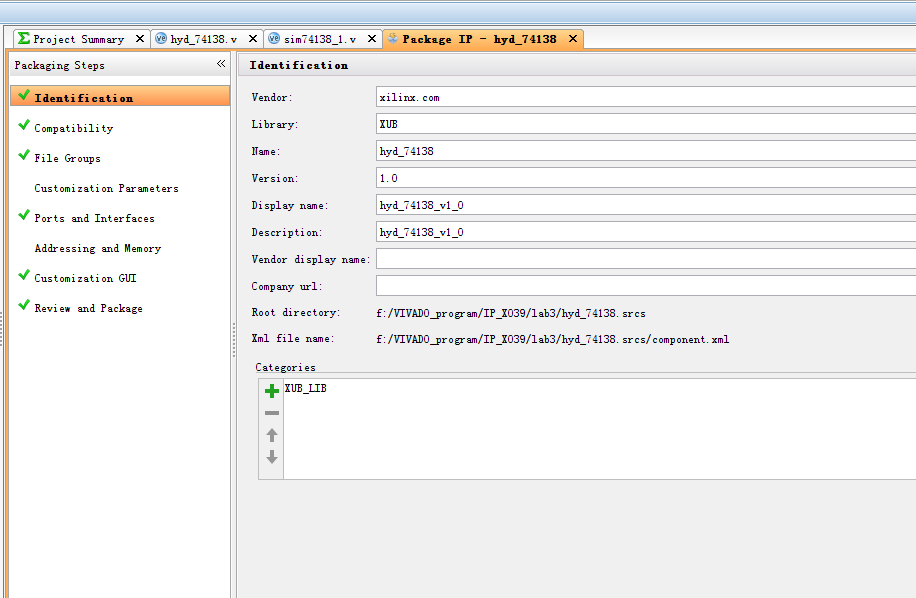Select the File Groups step
916x598 pixels.
coord(67,158)
